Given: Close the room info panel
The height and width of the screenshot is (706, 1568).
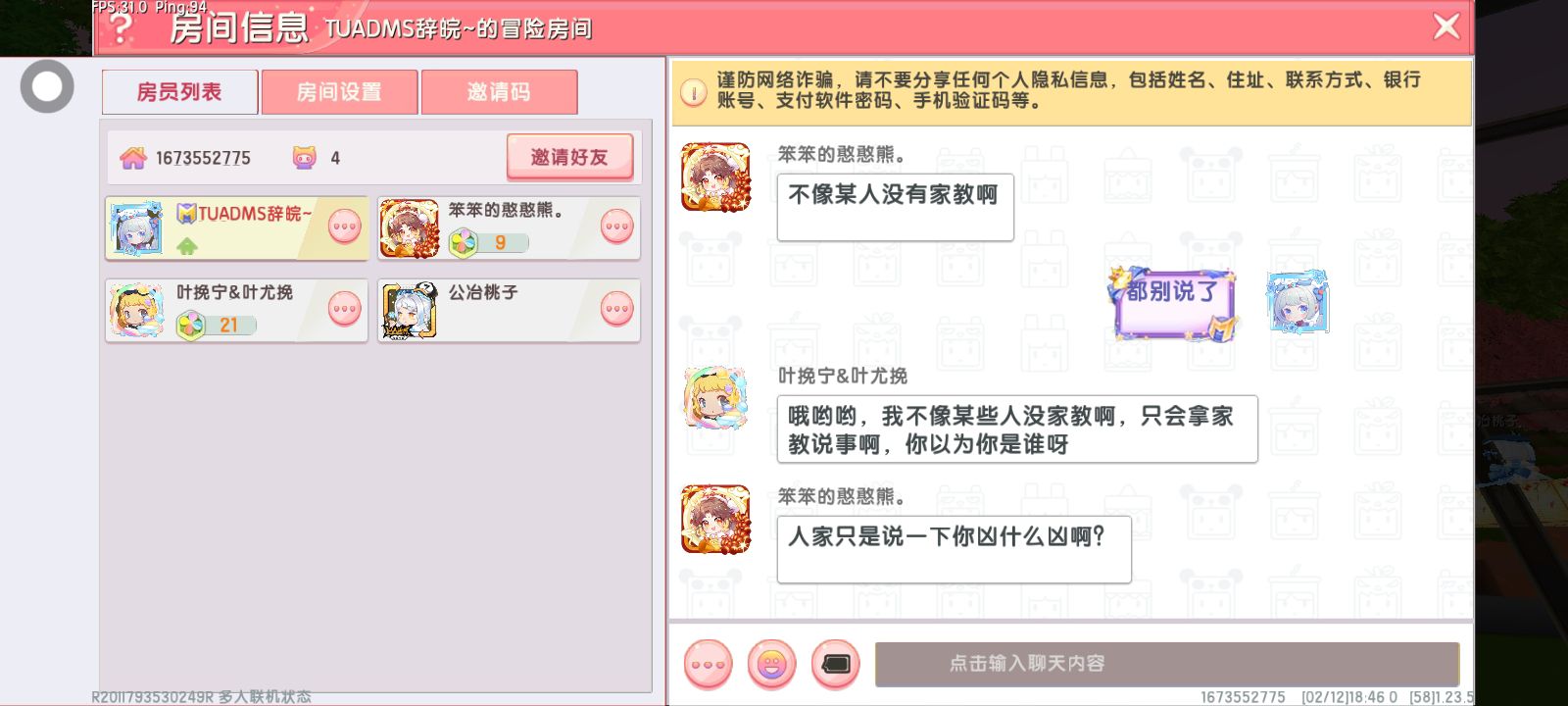Looking at the screenshot, I should (1446, 26).
